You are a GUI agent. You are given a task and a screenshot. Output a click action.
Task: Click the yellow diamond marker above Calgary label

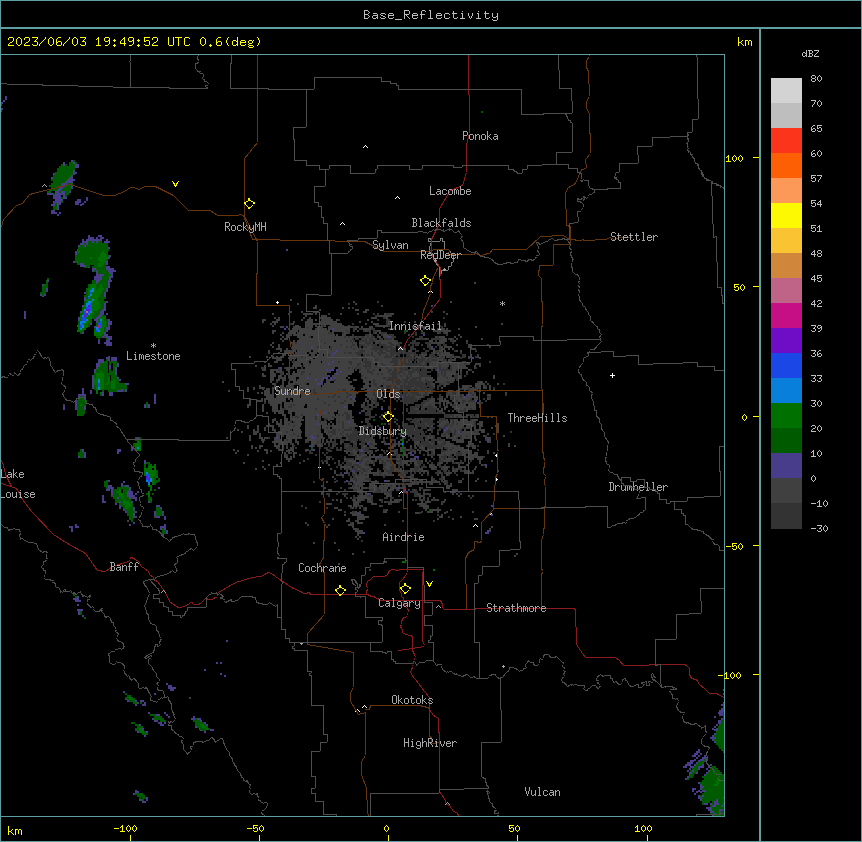click(405, 589)
